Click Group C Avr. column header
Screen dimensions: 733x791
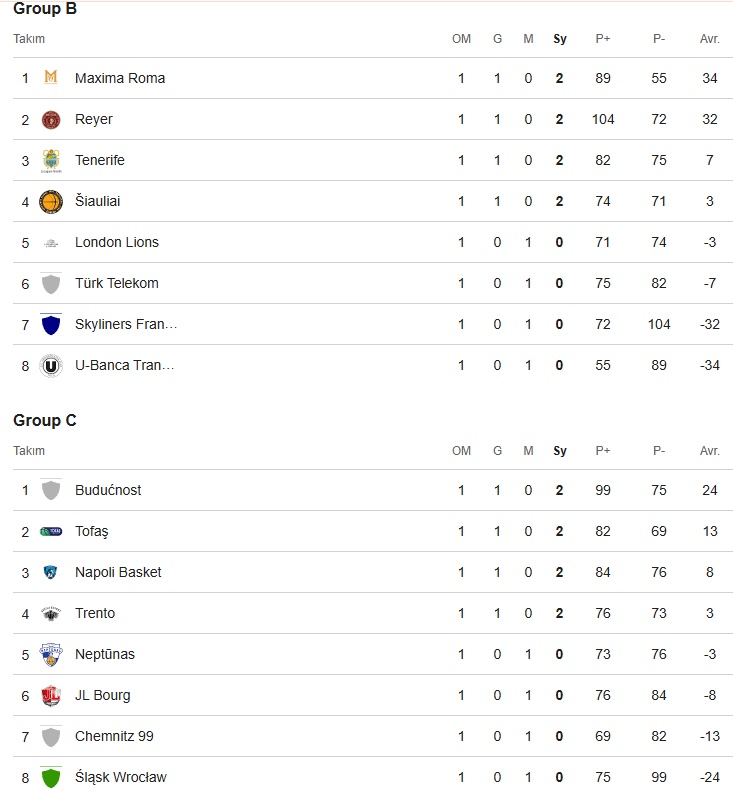pyautogui.click(x=709, y=450)
